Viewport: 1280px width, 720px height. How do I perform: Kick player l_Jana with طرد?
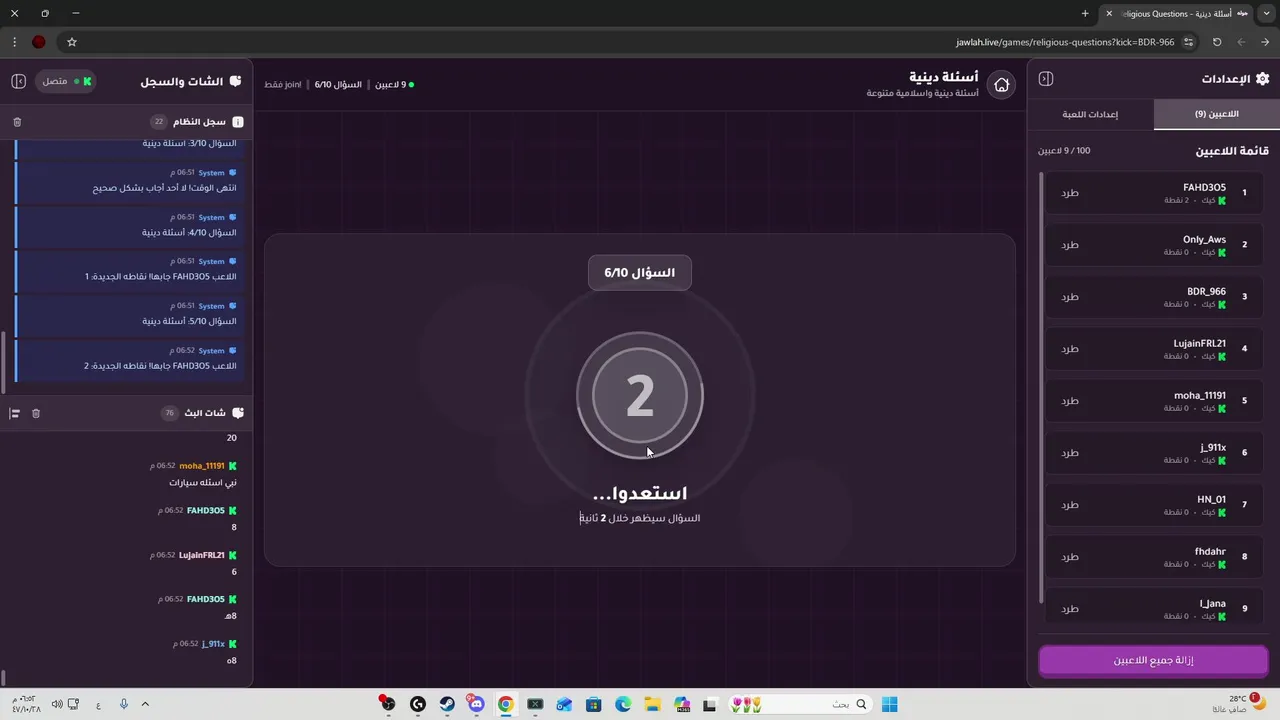coord(1070,608)
